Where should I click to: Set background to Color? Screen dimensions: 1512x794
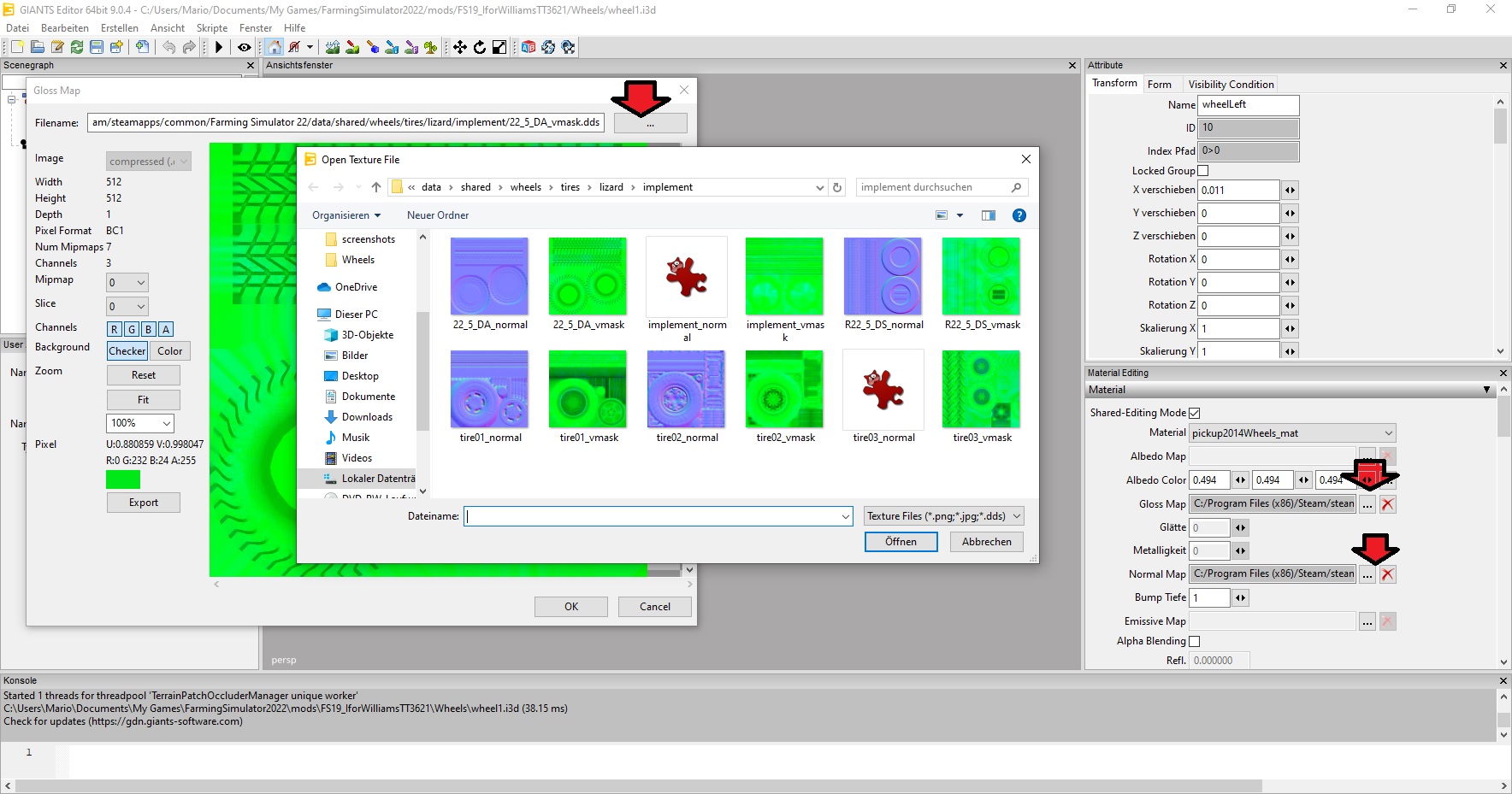(170, 351)
